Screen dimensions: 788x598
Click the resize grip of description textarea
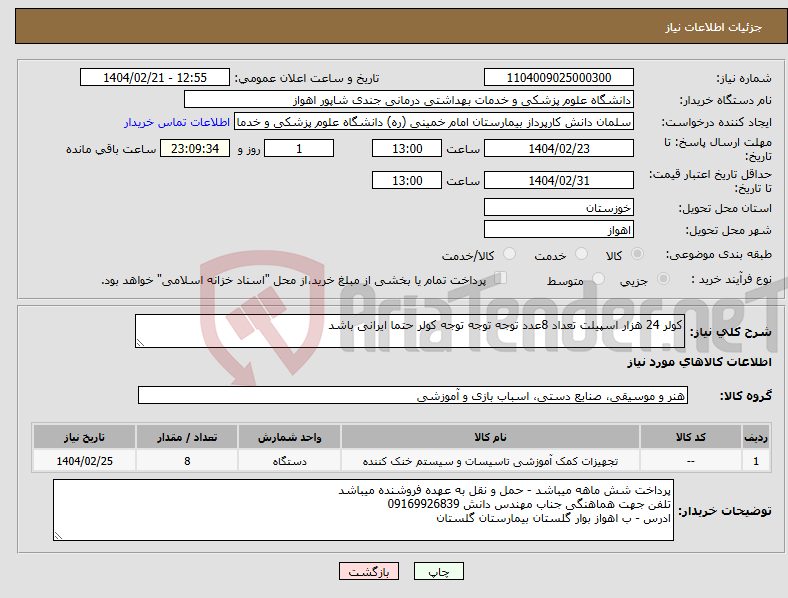click(140, 343)
